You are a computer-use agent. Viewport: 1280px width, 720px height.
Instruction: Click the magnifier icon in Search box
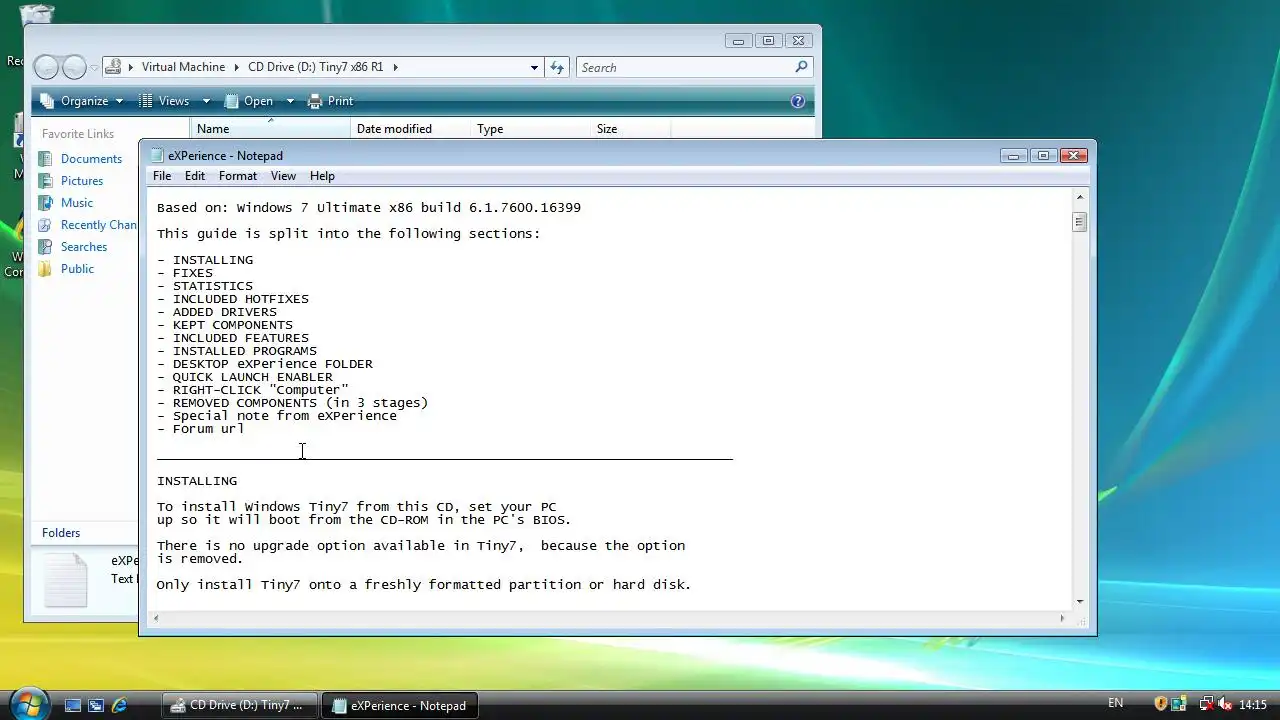click(x=801, y=67)
